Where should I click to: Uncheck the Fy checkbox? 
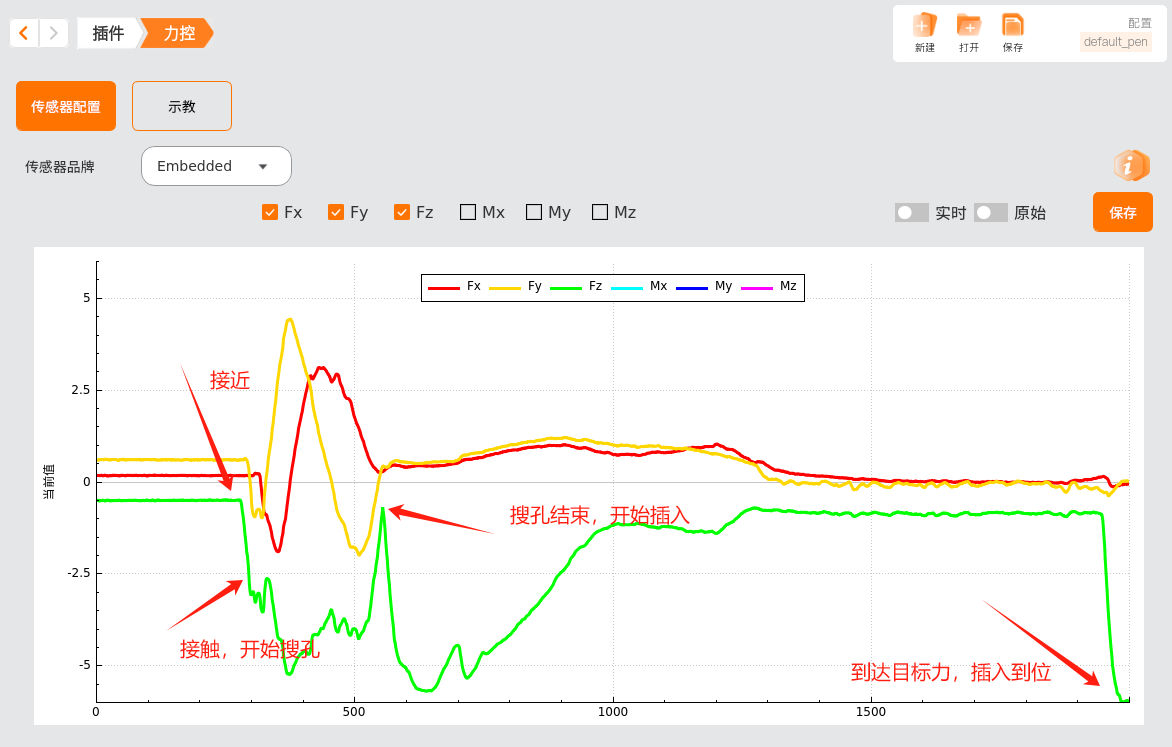(x=336, y=212)
